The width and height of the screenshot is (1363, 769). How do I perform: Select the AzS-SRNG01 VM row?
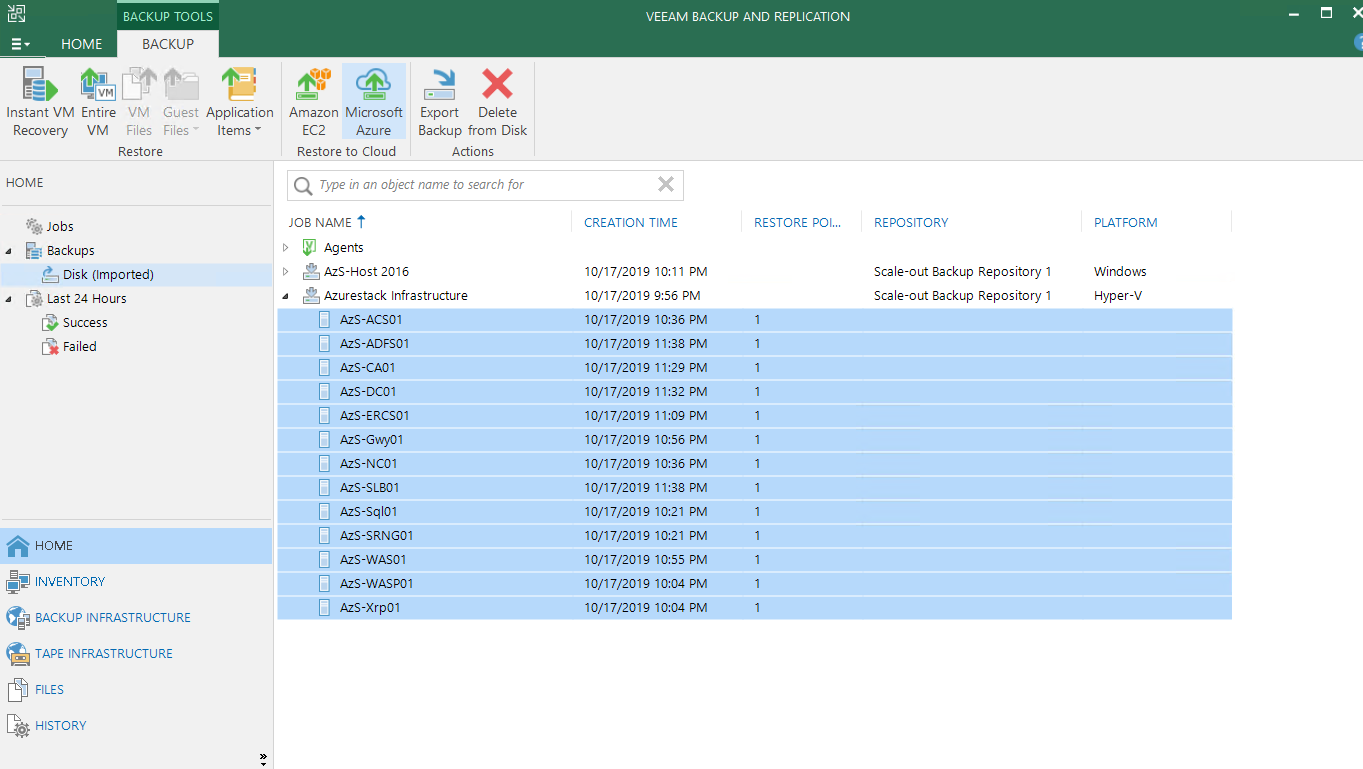pyautogui.click(x=755, y=536)
